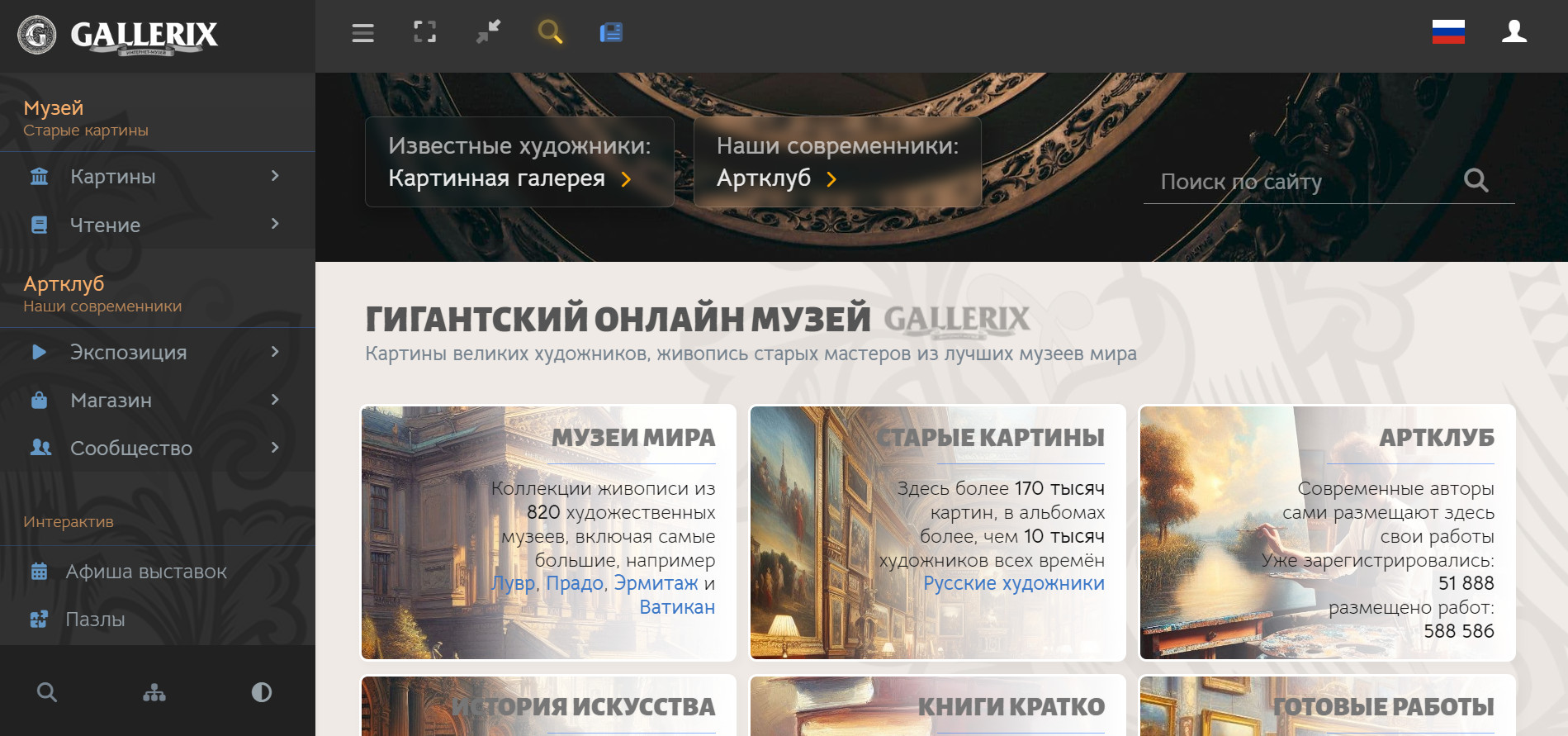Open Картинная галерея button
This screenshot has height=736, width=1568.
[519, 162]
